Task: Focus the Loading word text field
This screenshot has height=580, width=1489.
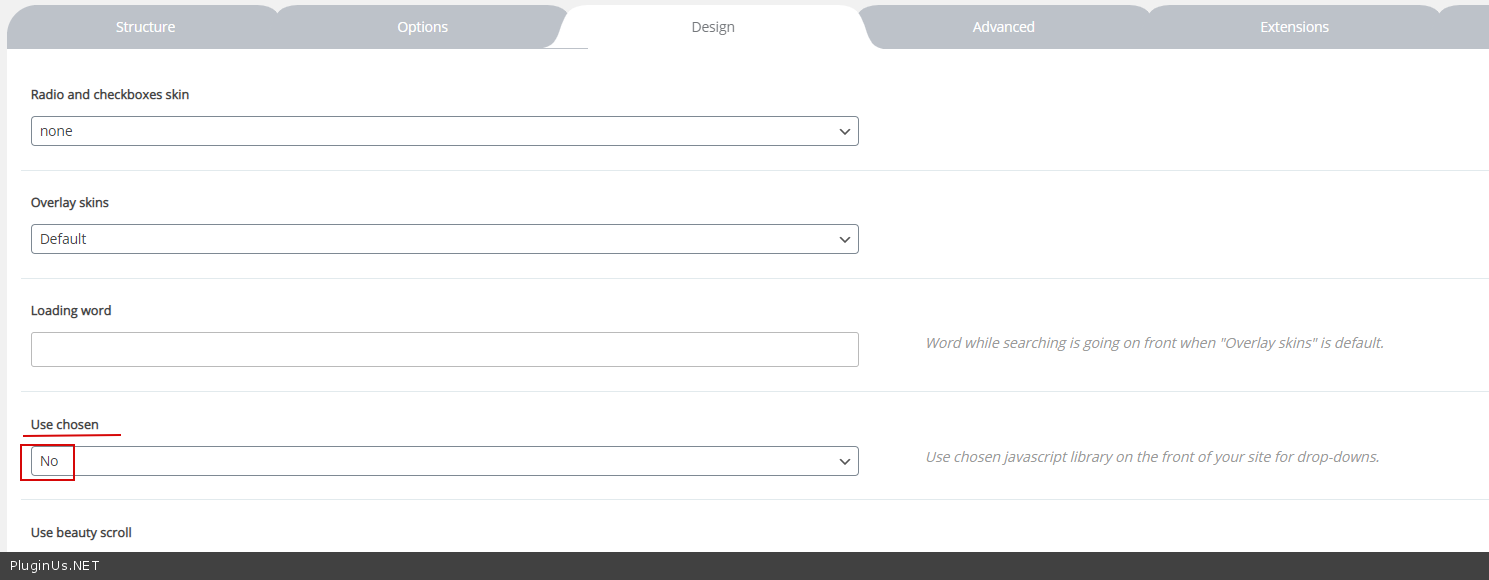Action: point(444,349)
